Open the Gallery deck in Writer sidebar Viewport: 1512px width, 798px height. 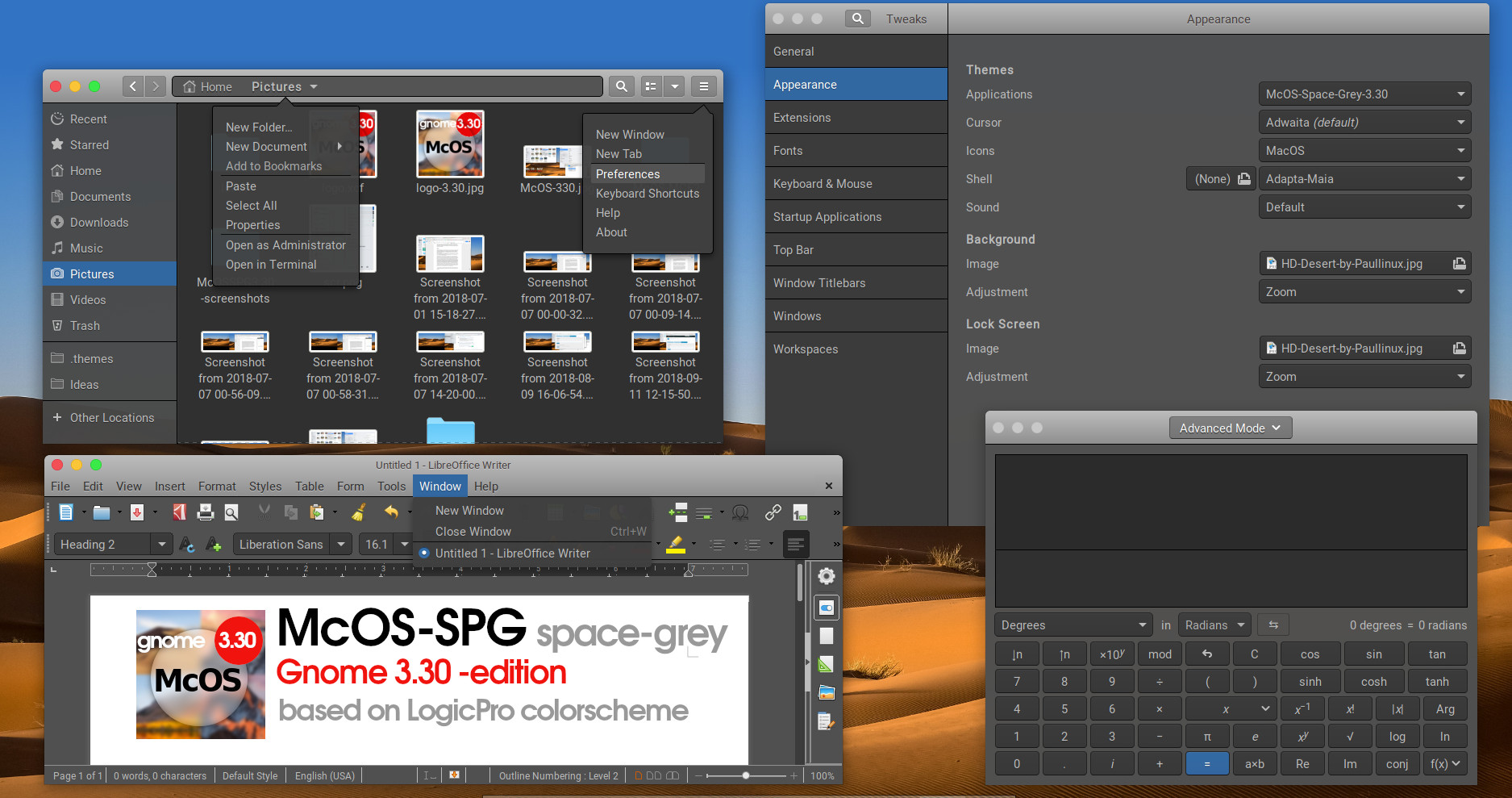(x=827, y=692)
